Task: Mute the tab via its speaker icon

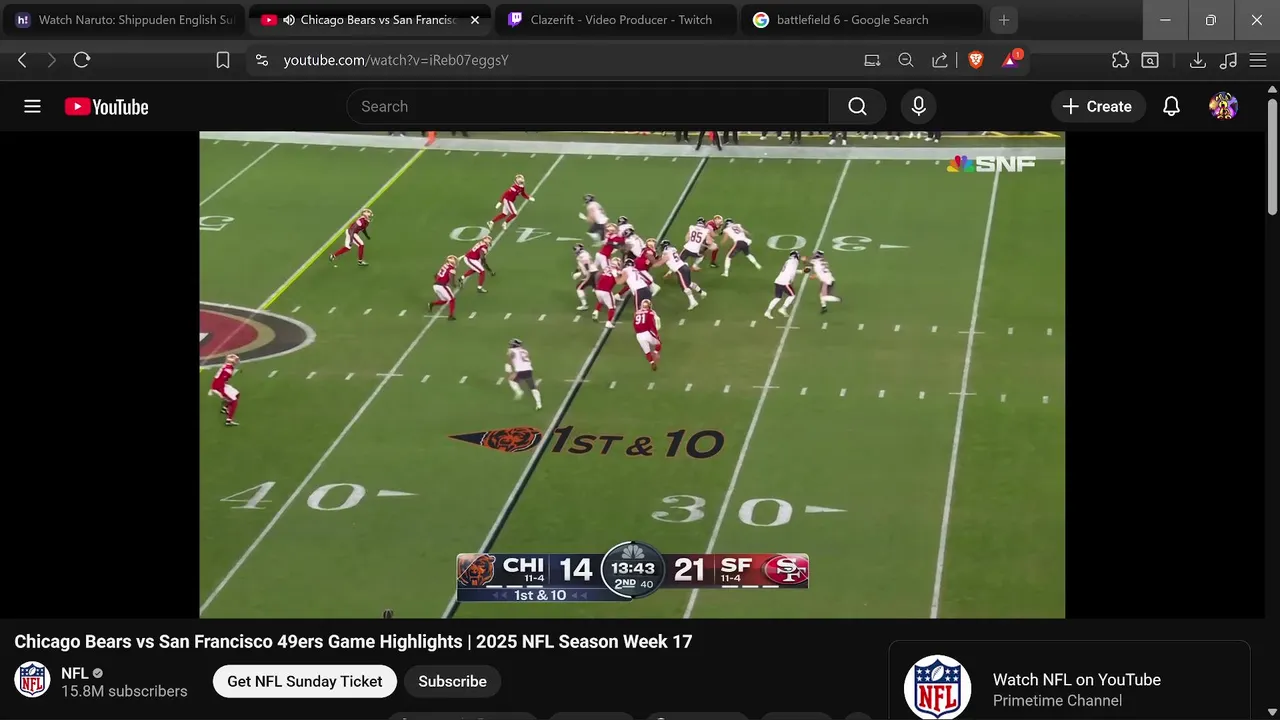Action: 289,20
